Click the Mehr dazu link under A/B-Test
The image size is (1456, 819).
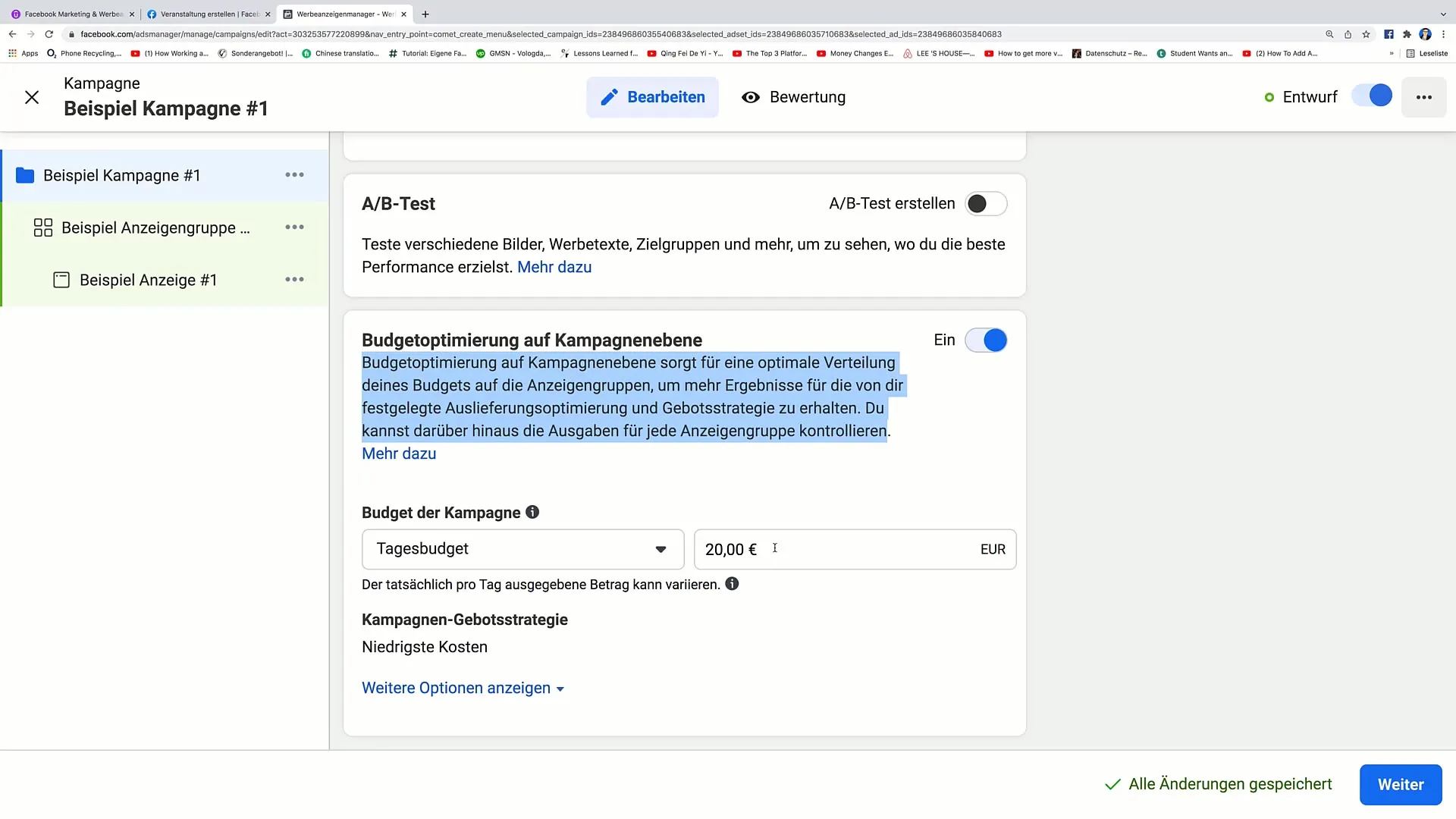coord(554,266)
